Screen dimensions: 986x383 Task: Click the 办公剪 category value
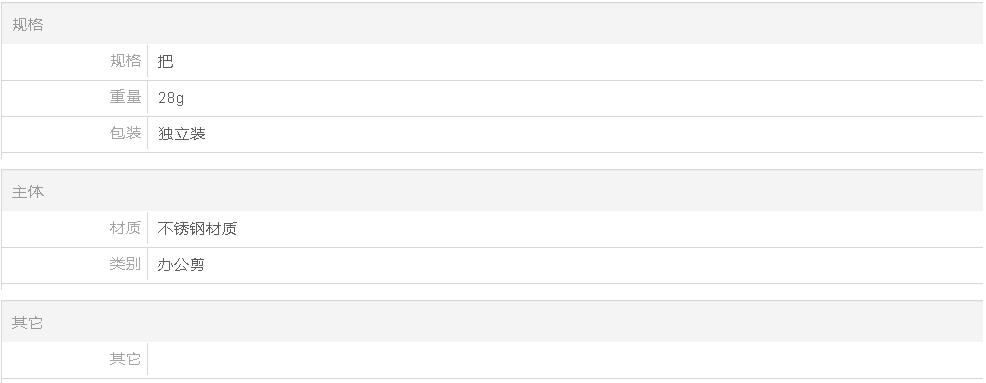(x=181, y=264)
